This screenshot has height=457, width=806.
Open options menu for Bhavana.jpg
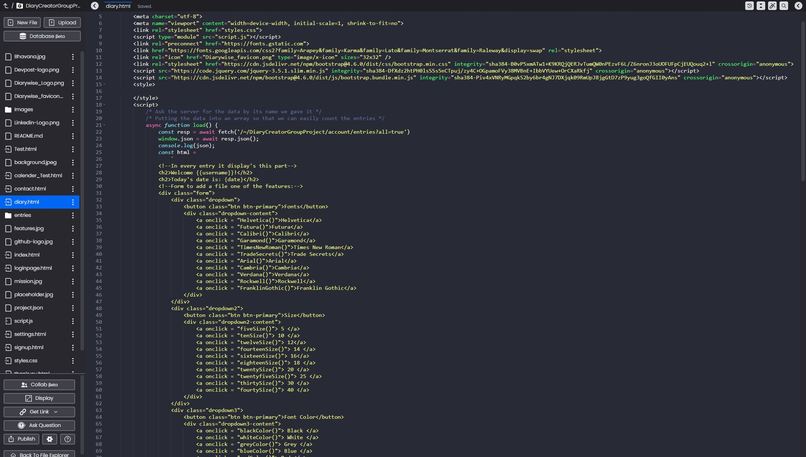point(73,57)
